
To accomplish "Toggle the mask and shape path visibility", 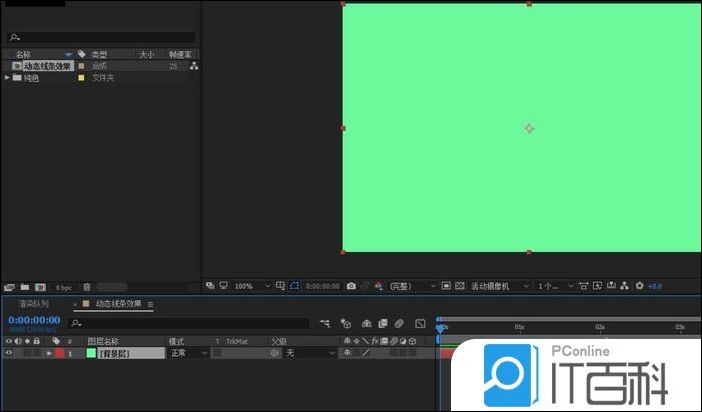I will (x=295, y=286).
